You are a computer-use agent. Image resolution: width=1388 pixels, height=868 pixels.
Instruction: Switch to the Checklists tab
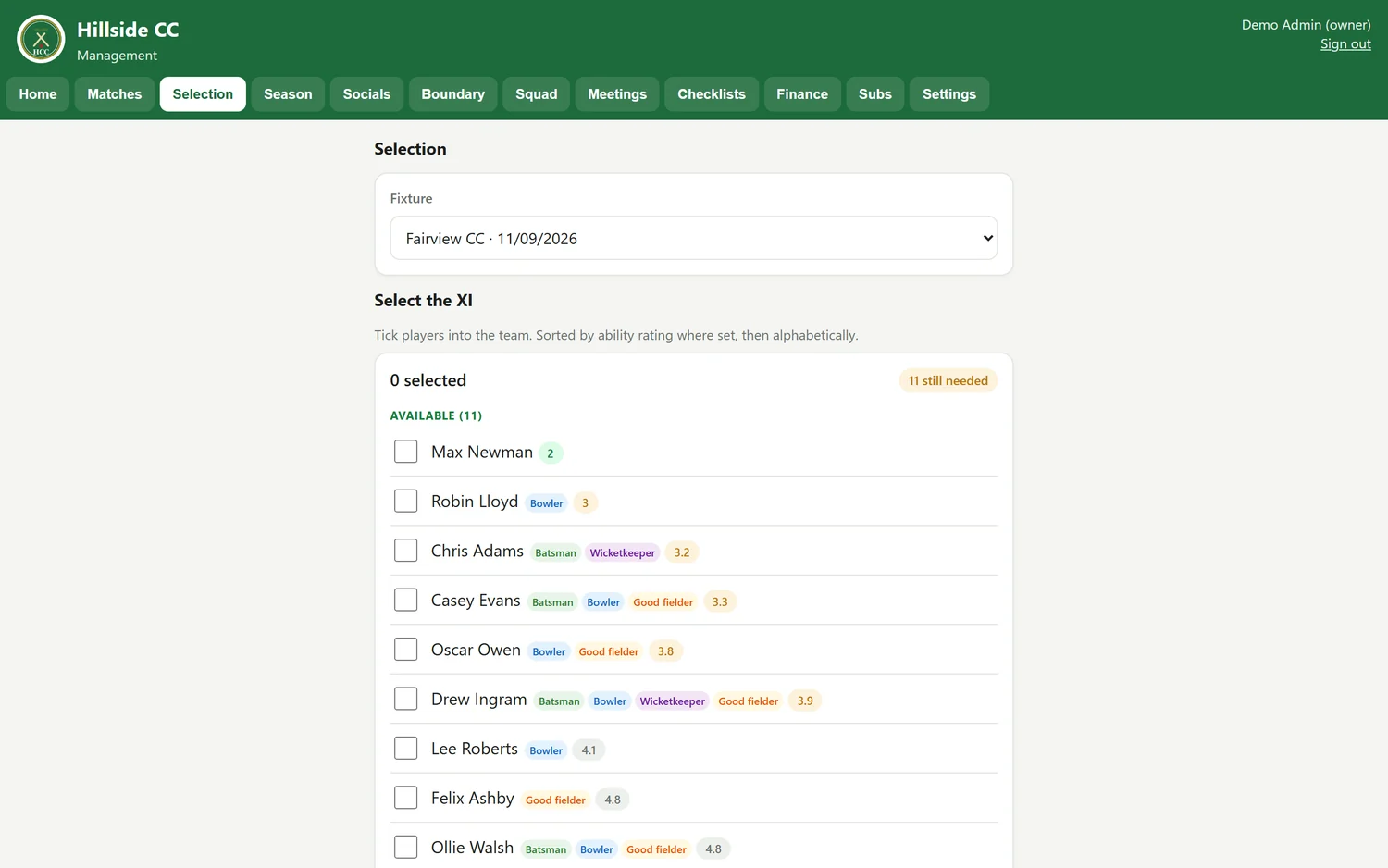[712, 94]
